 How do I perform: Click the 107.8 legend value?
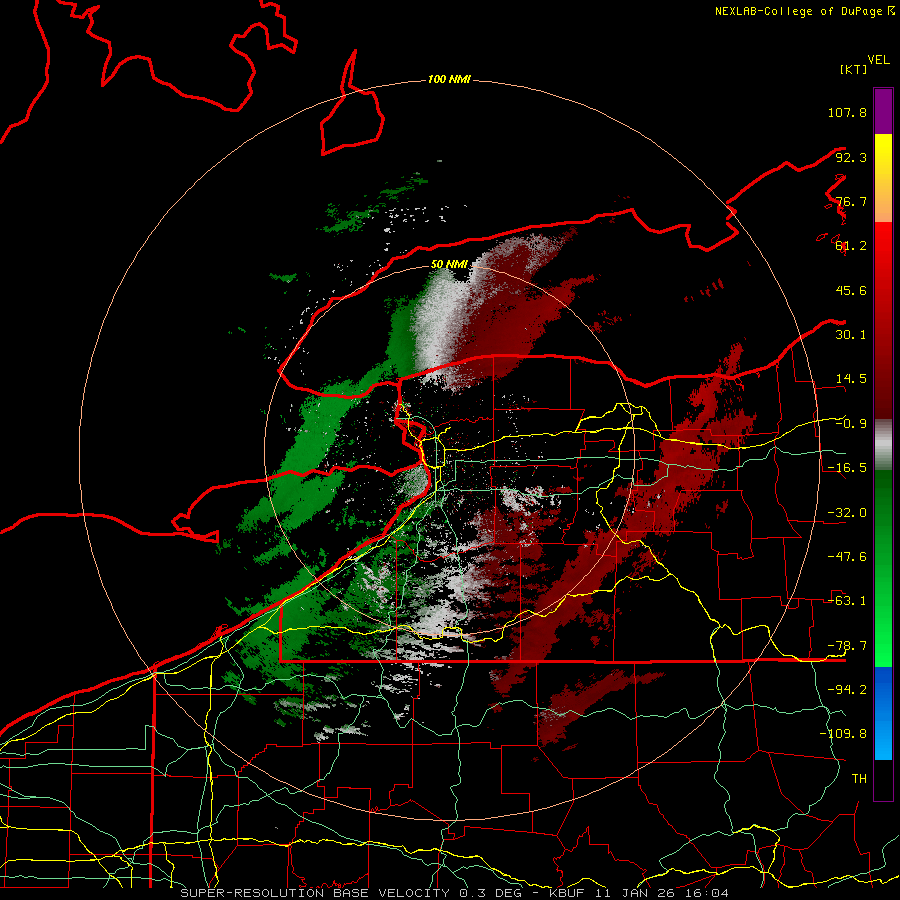pos(847,112)
